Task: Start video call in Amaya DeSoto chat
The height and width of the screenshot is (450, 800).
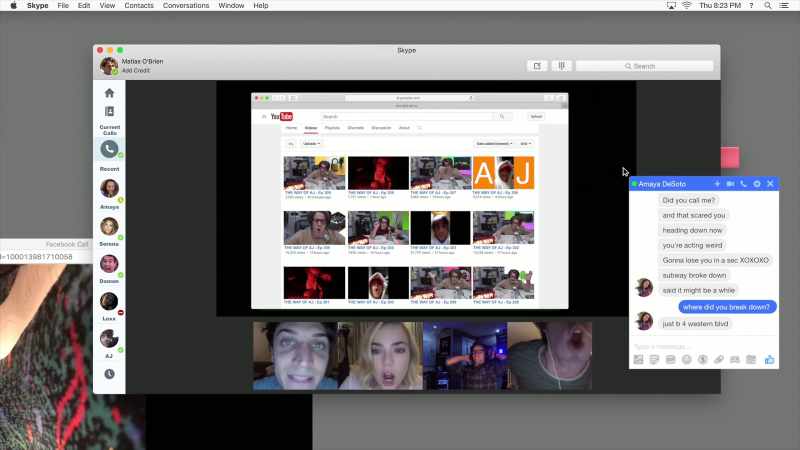Action: [x=730, y=184]
